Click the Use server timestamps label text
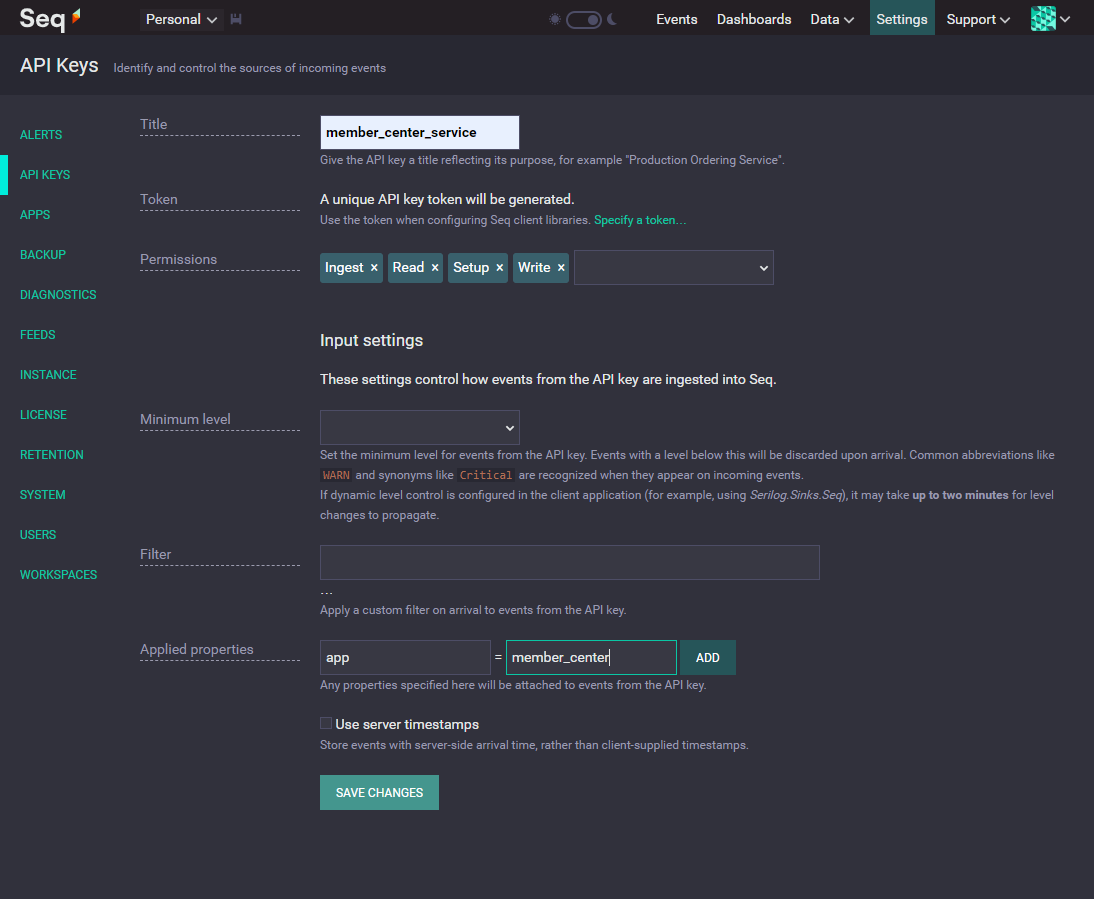The image size is (1094, 899). 407,725
